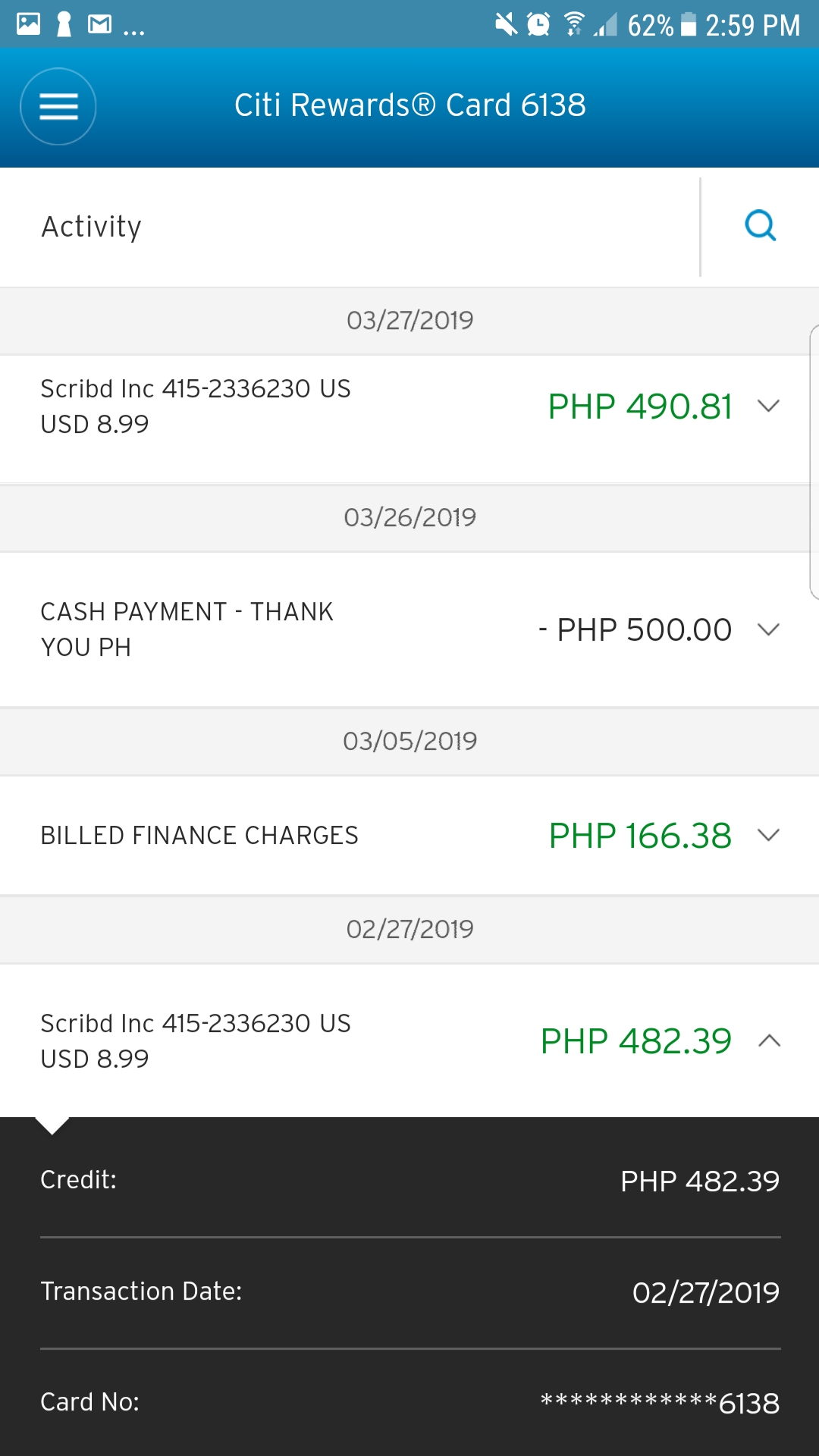The height and width of the screenshot is (1456, 819).
Task: Expand the billed finance charges entry
Action: (768, 836)
